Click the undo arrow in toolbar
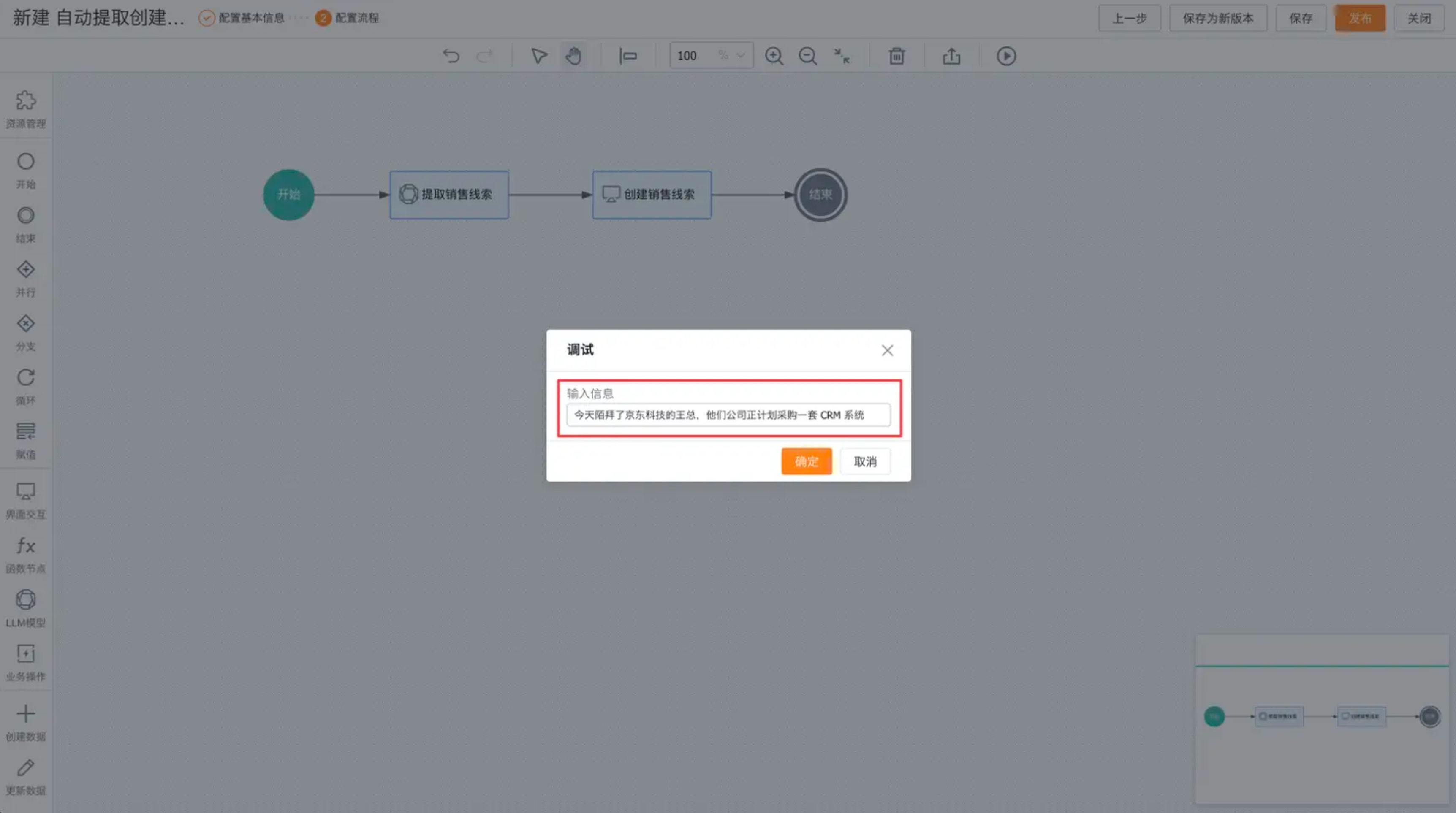This screenshot has width=1456, height=813. tap(451, 56)
